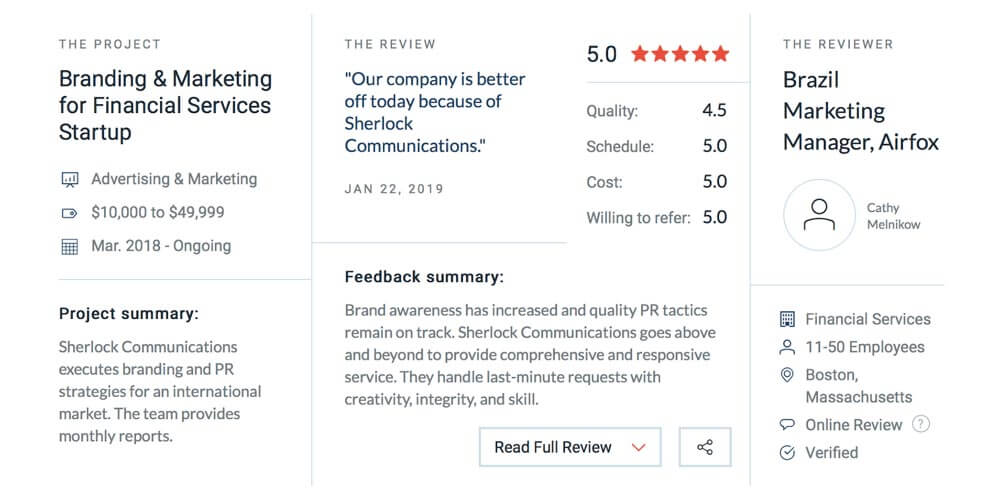Viewport: 1000px width, 500px height.
Task: Click the Sherlock Communications review quote
Action: click(435, 112)
